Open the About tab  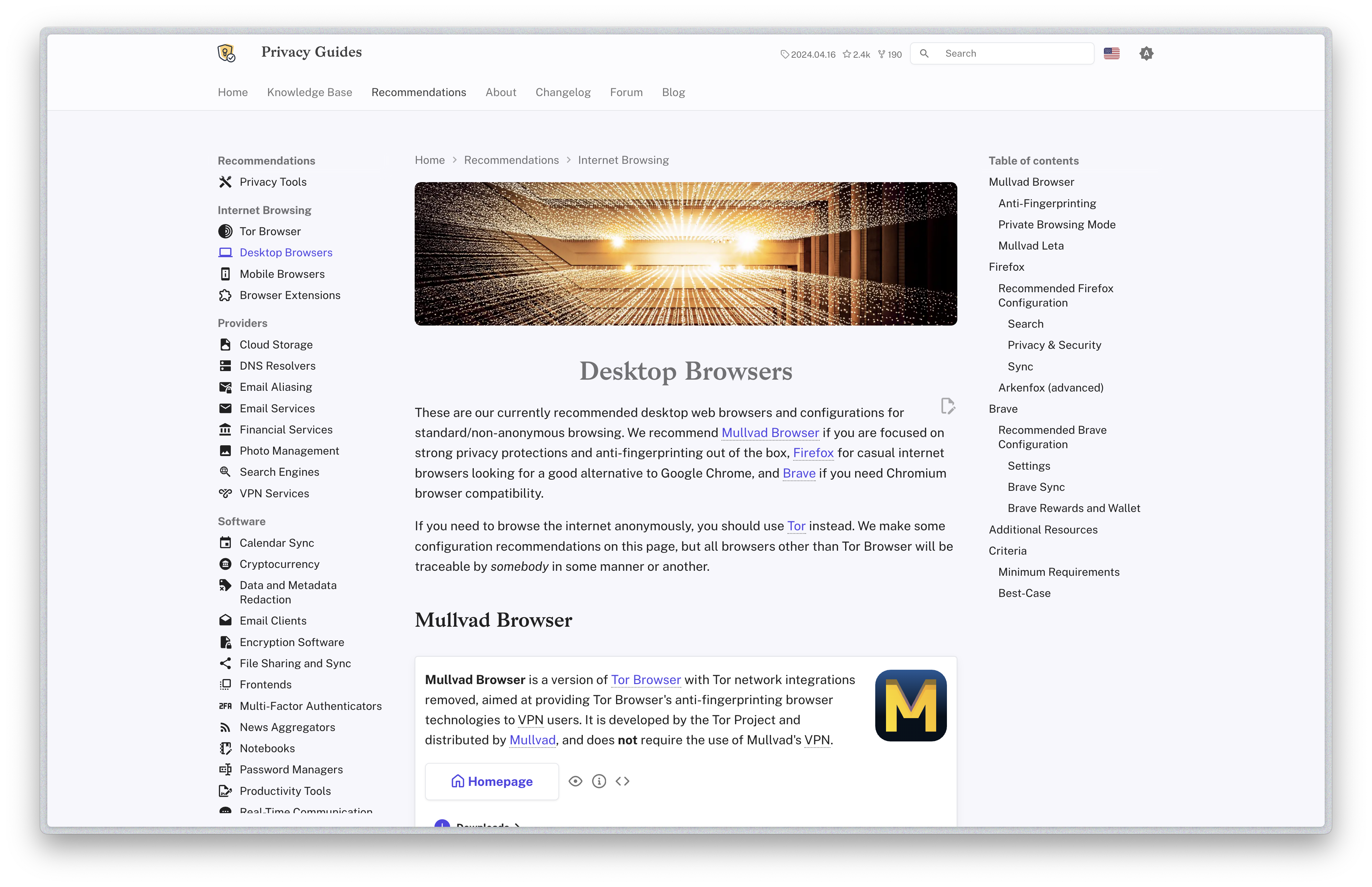click(501, 92)
